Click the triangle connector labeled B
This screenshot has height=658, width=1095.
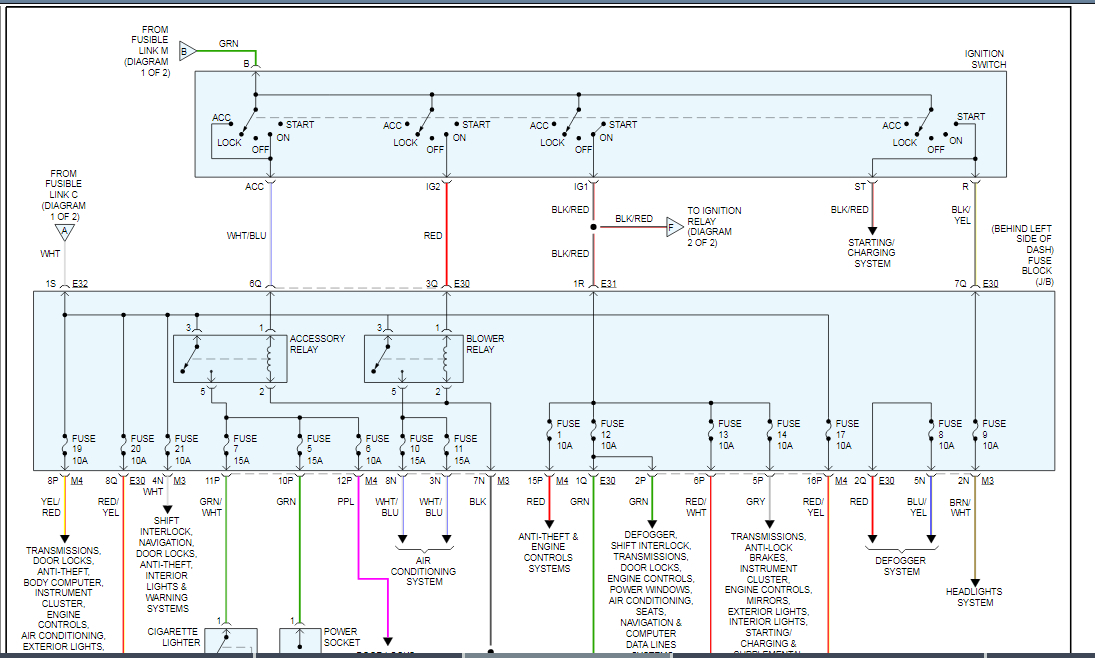185,50
